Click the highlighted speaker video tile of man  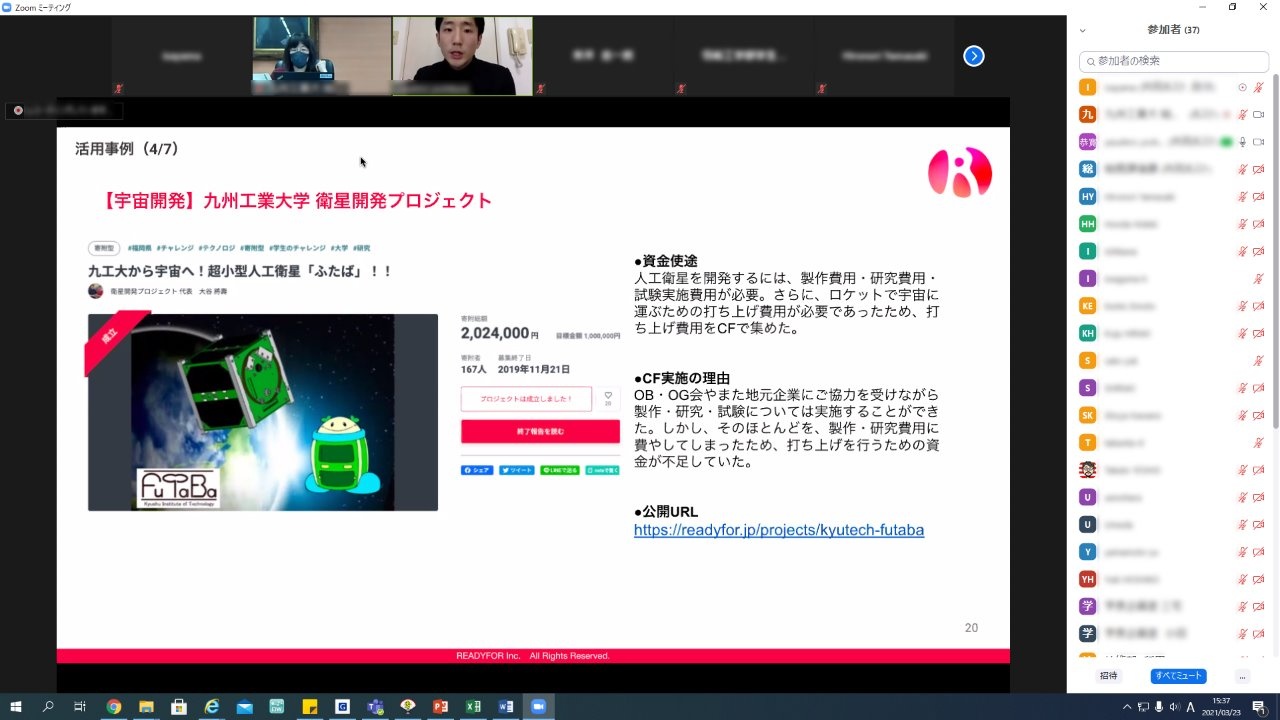coord(462,56)
